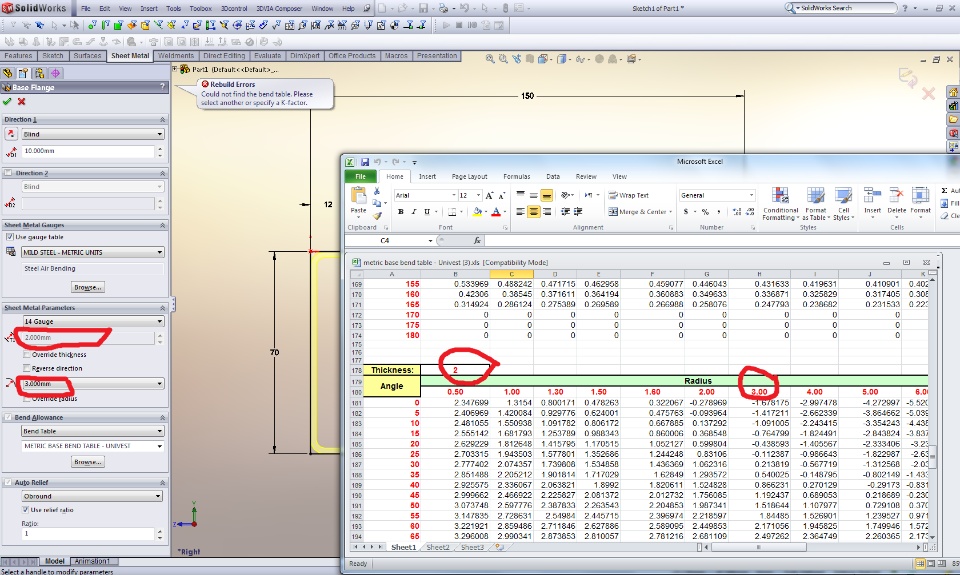Screen dimensions: 960x575
Task: Enable Override thickness checkbox
Action: (x=26, y=355)
